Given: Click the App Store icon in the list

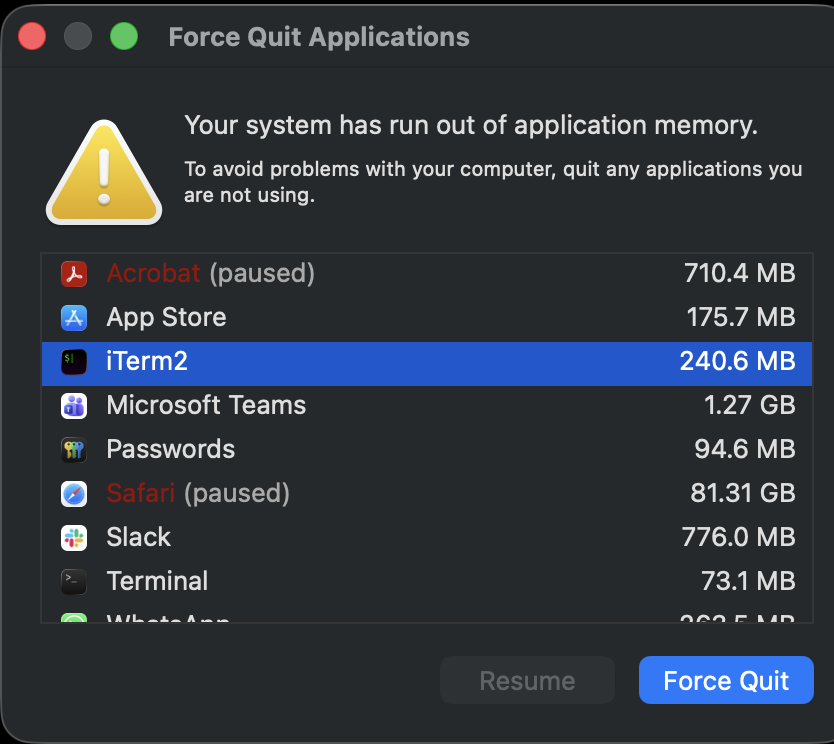Looking at the screenshot, I should [x=74, y=317].
